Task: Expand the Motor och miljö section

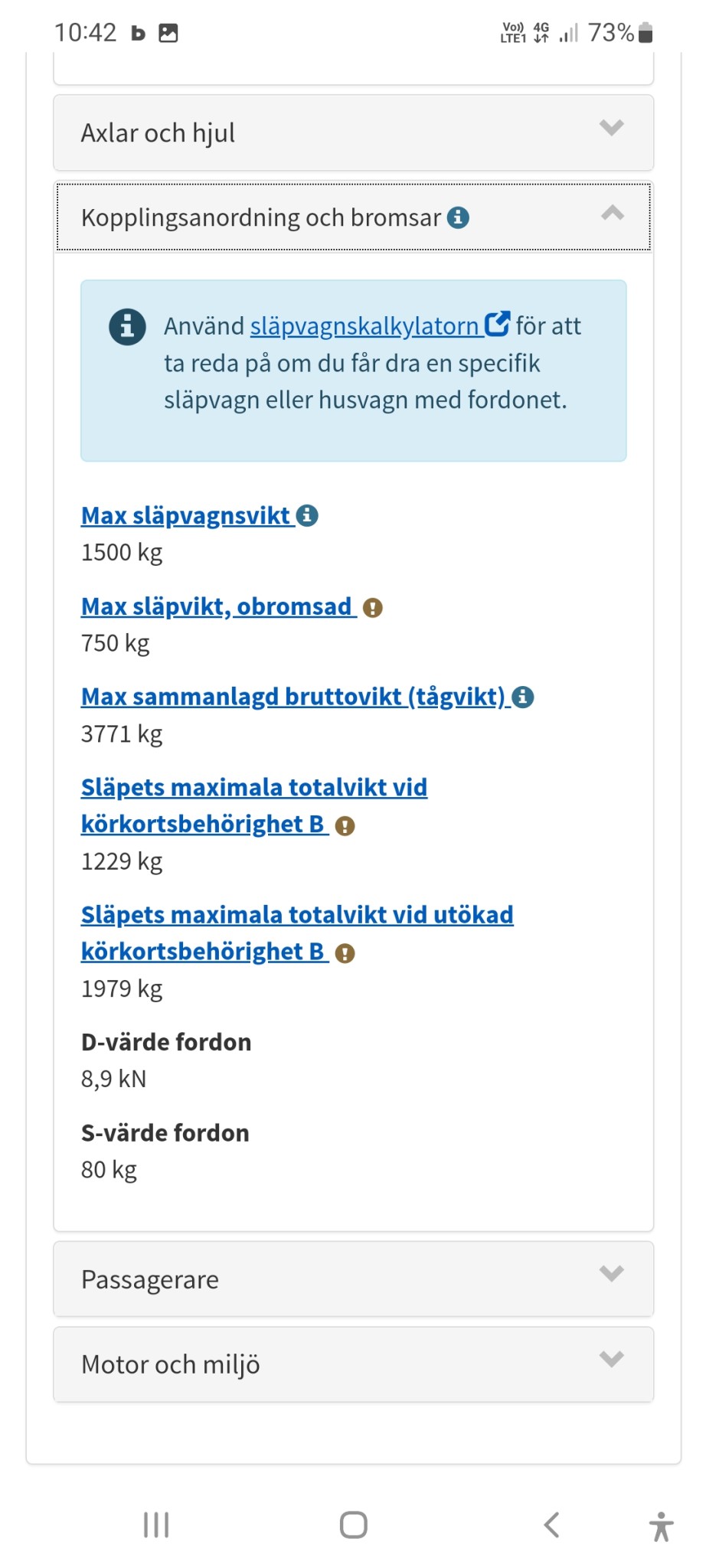Action: click(x=353, y=1364)
